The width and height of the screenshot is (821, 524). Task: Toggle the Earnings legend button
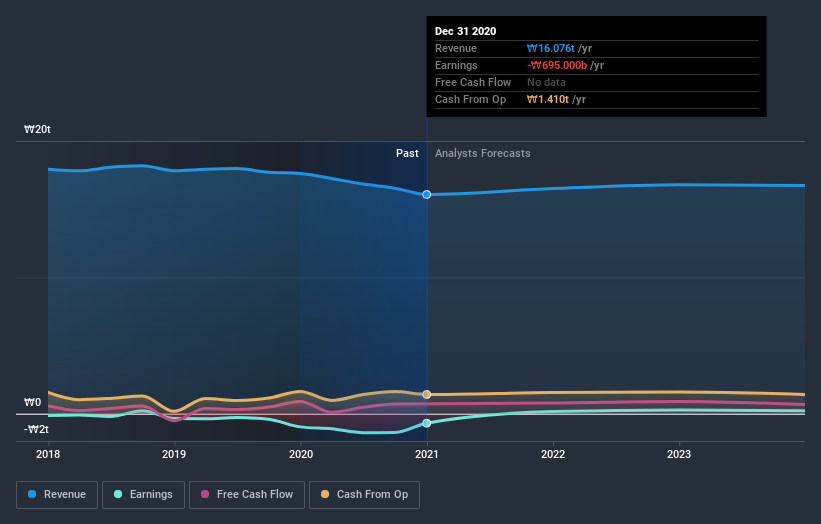(143, 495)
